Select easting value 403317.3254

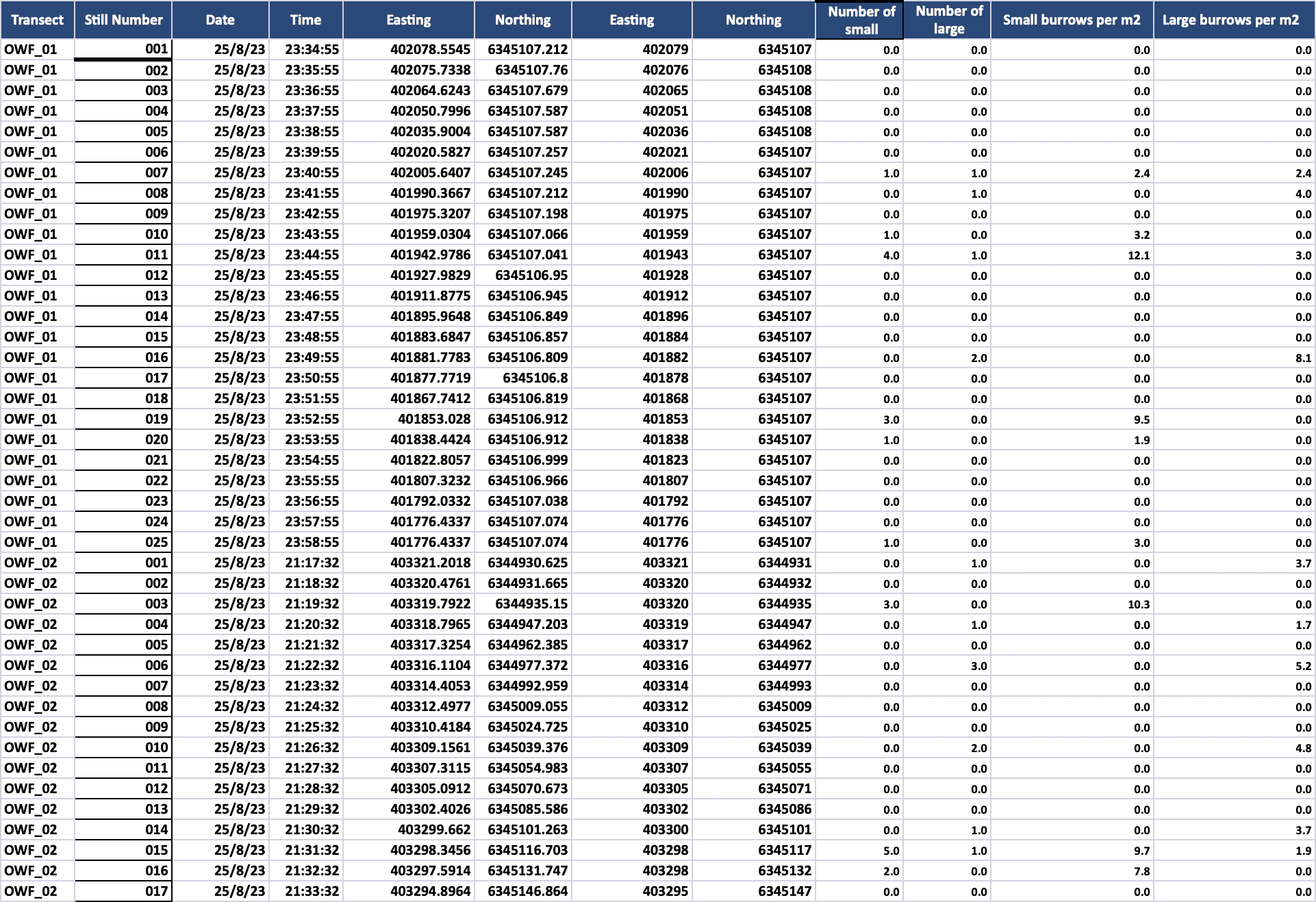pos(408,645)
